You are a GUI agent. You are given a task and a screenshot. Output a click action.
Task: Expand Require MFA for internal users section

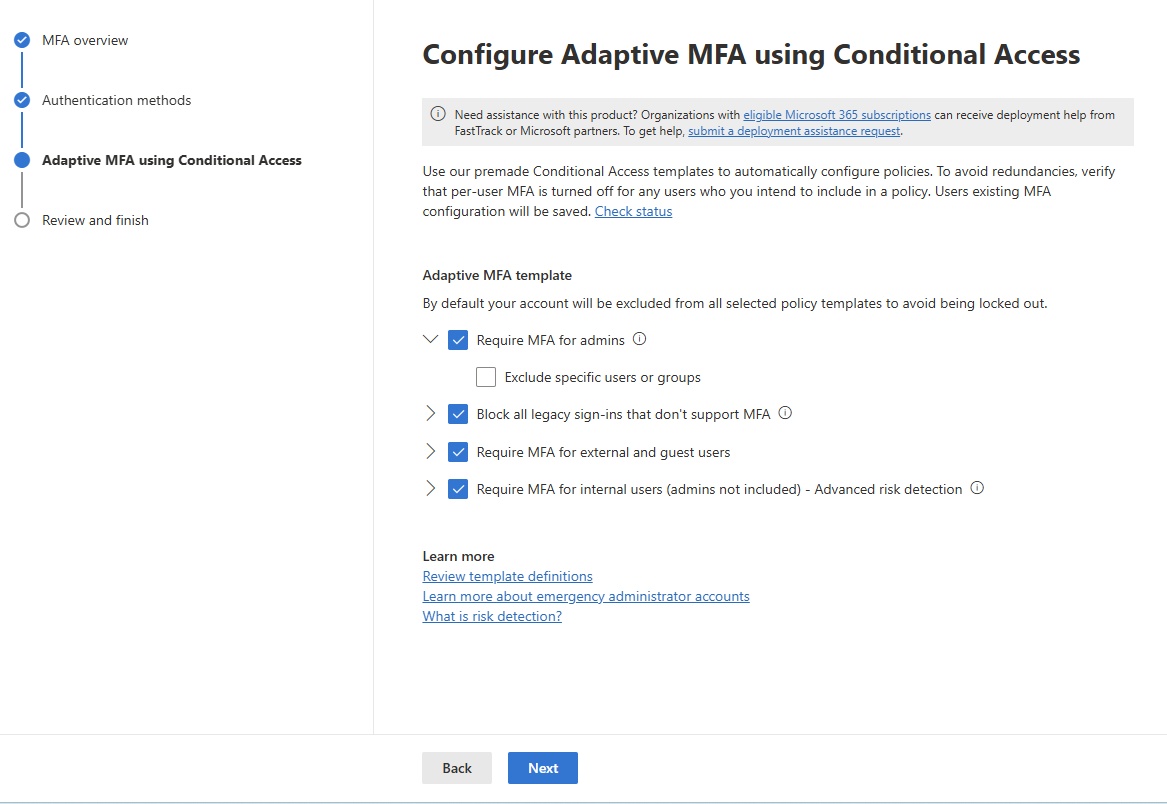tap(431, 489)
